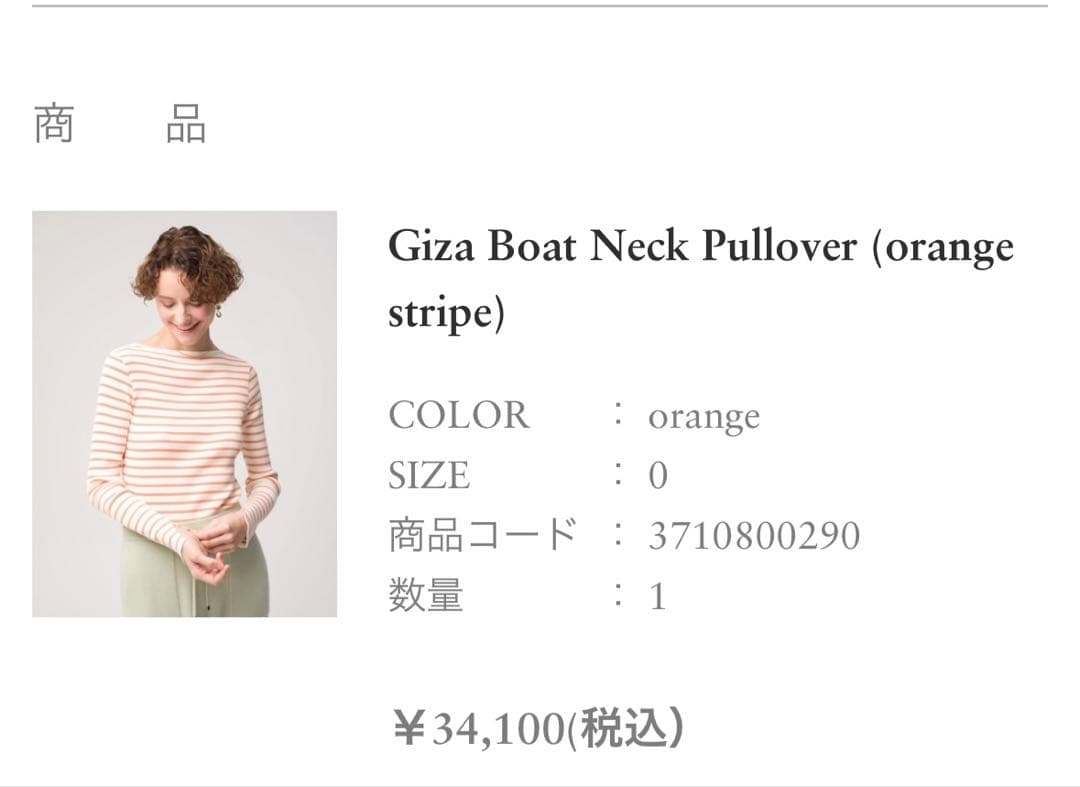
Task: Select product code 3710800290
Action: coord(754,537)
